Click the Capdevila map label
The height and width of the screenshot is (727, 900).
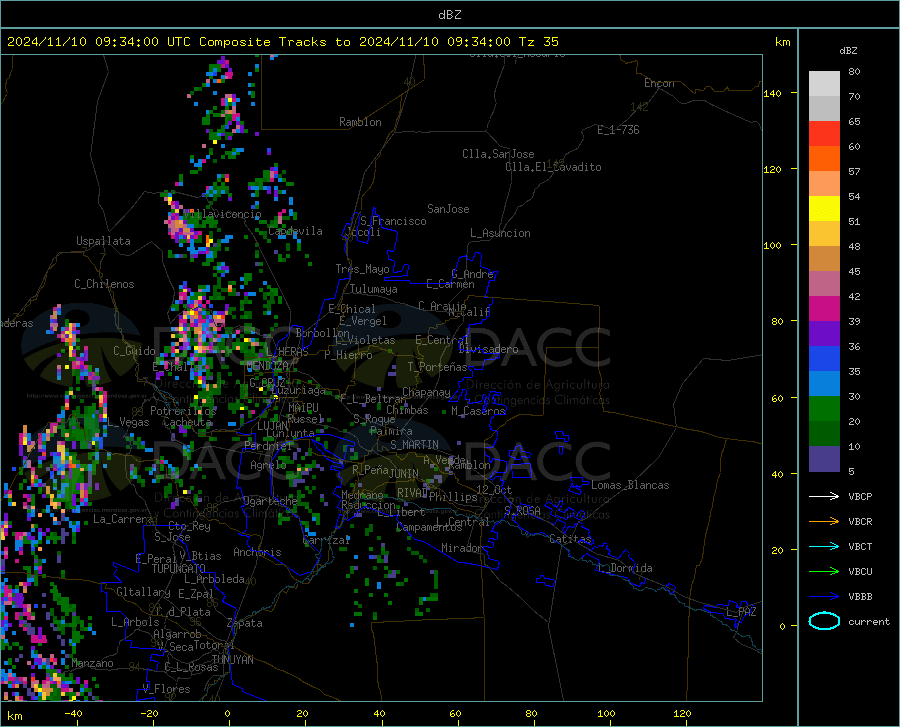pyautogui.click(x=295, y=231)
